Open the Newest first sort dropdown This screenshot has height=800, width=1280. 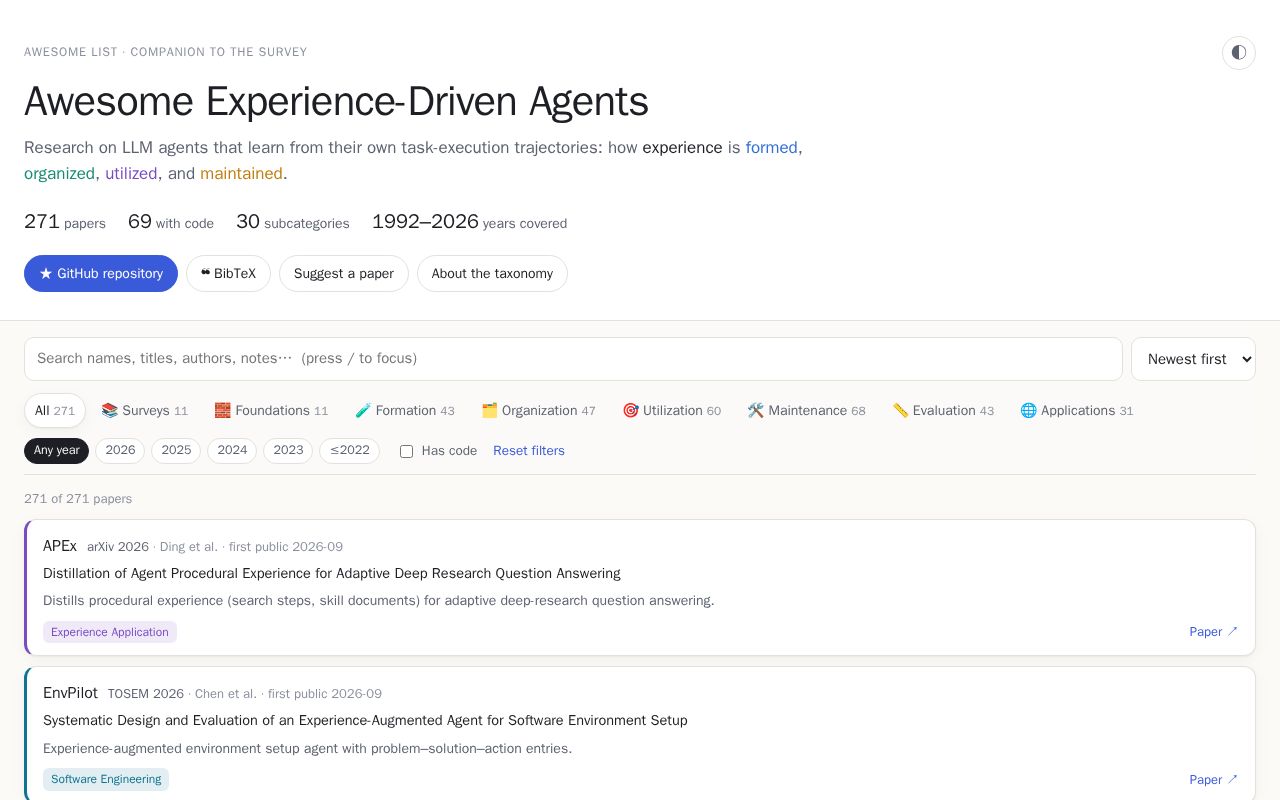pyautogui.click(x=1193, y=359)
